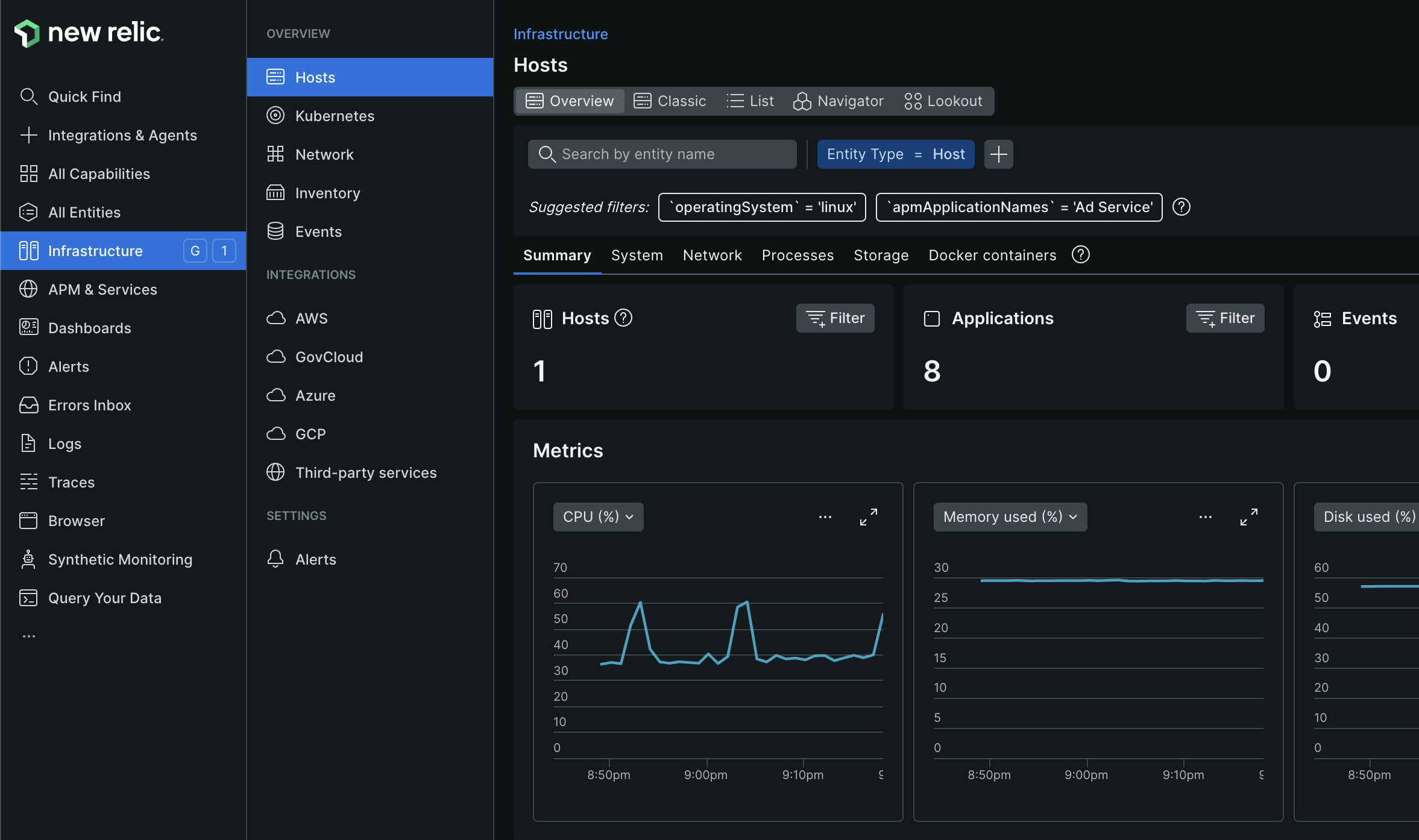
Task: Focus the Search by entity name field
Action: click(662, 154)
